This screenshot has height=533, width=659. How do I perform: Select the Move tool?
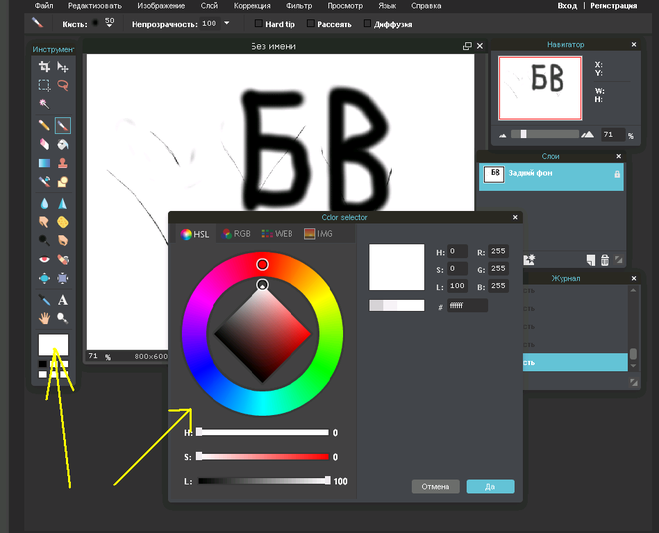click(x=63, y=66)
